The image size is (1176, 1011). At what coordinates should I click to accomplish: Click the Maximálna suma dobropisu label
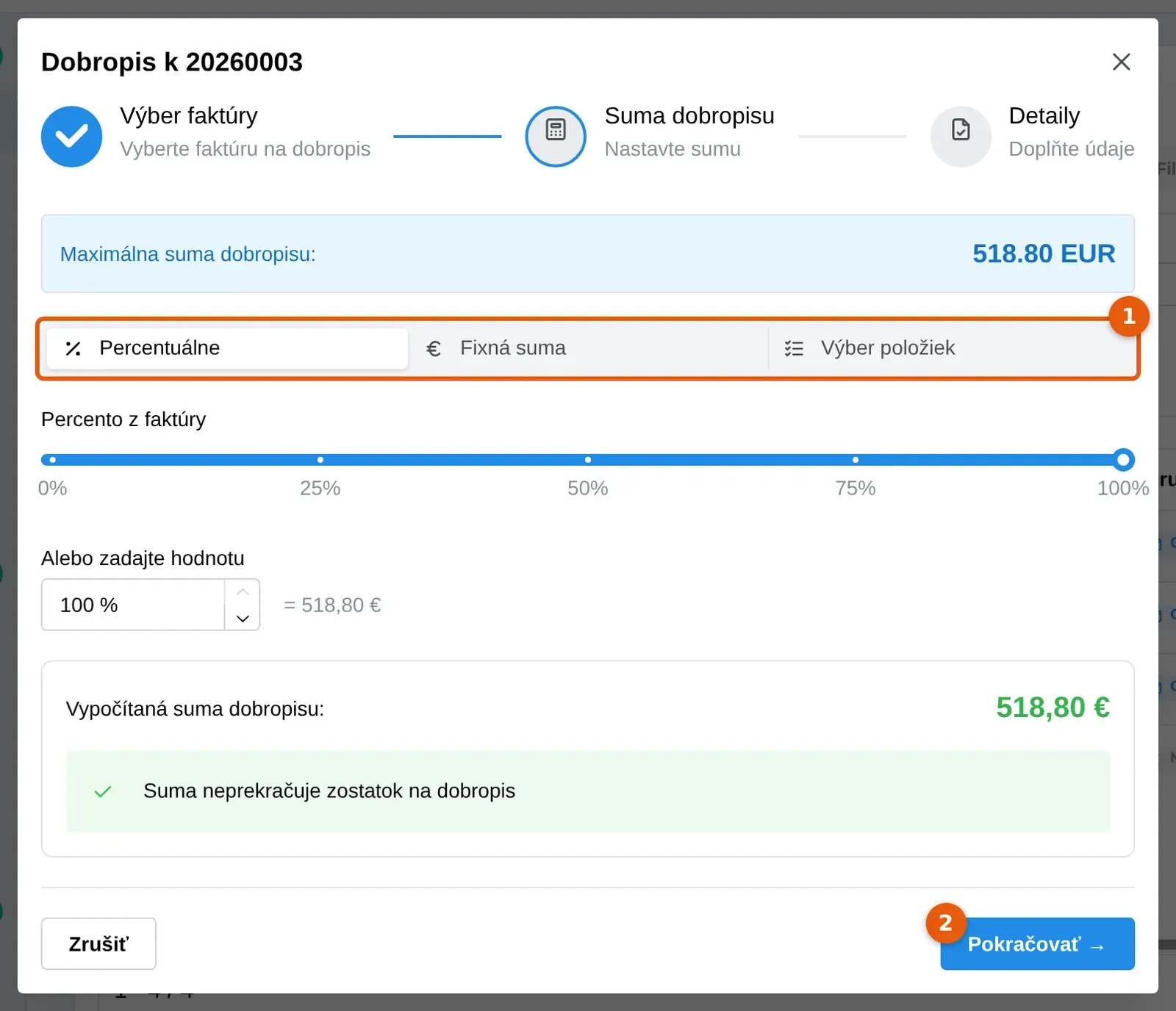point(187,254)
